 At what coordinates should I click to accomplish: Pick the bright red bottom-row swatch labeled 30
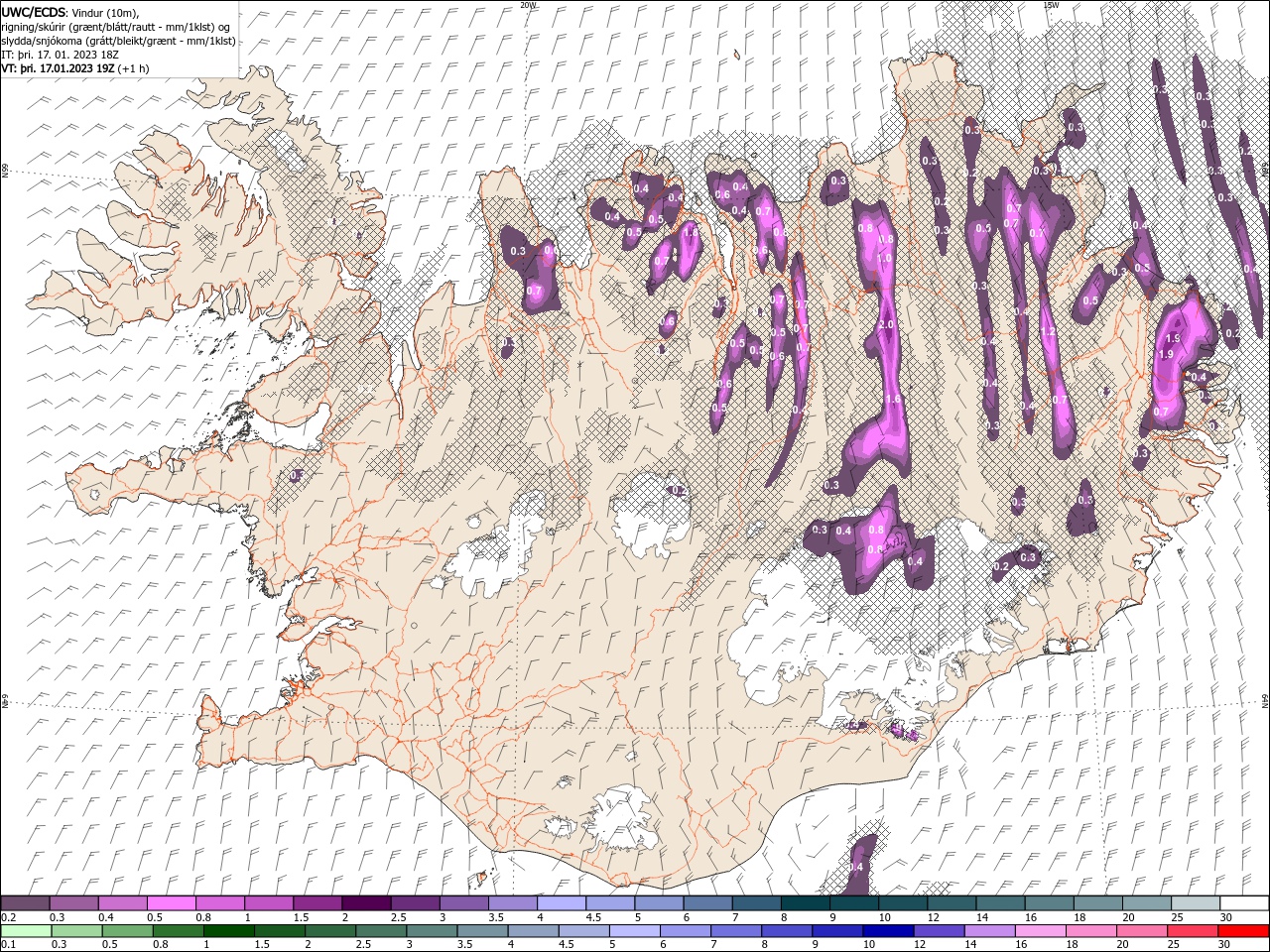pos(1245,930)
